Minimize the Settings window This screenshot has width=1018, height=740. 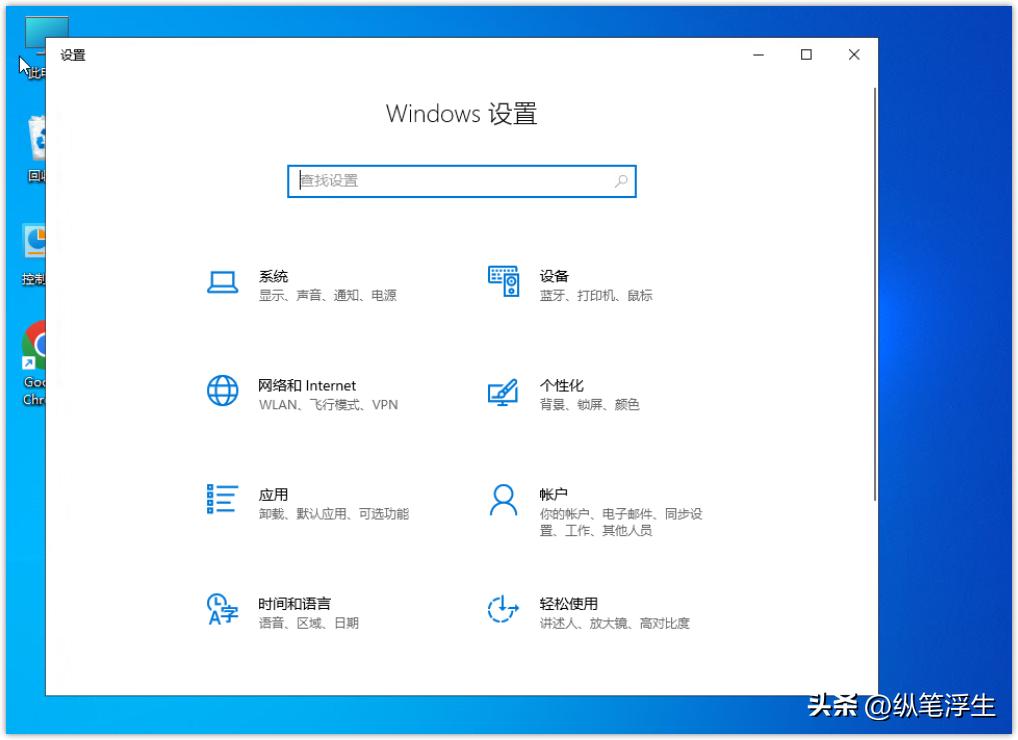(x=758, y=55)
